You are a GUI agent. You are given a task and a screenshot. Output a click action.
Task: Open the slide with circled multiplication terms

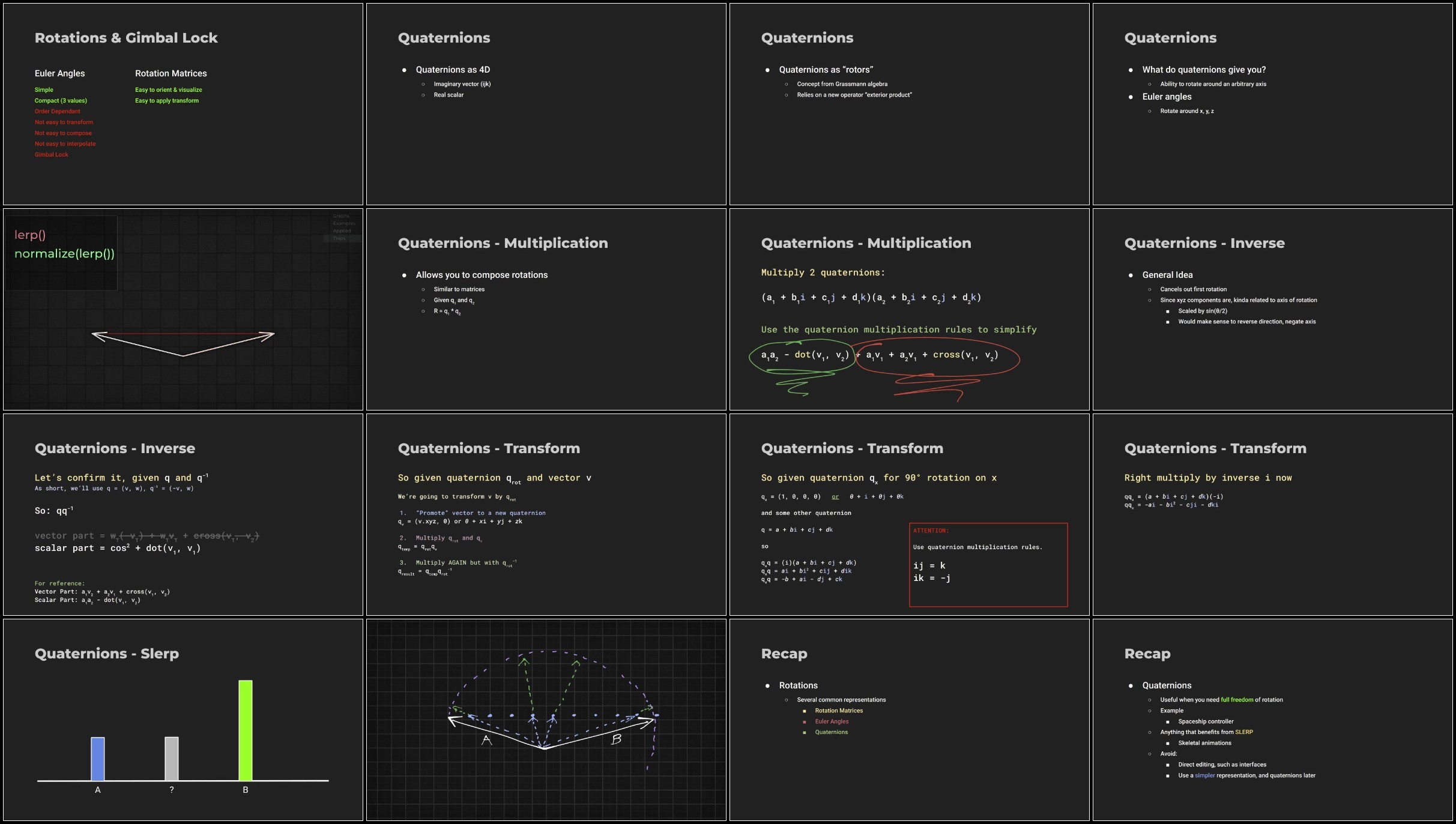click(x=910, y=310)
